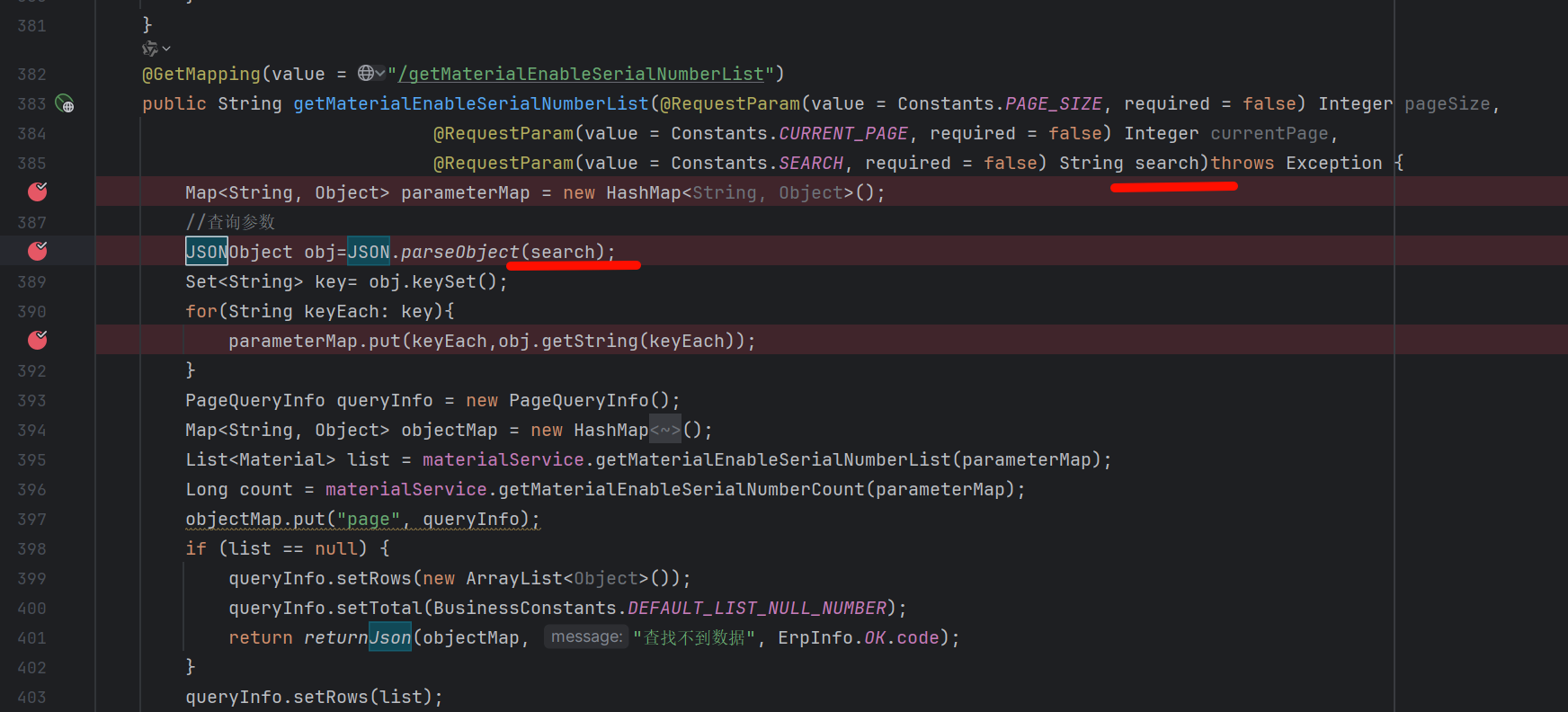Click the Spring endpoint gutter icon on line 383
Viewport: 1568px width, 712px height.
pyautogui.click(x=65, y=104)
